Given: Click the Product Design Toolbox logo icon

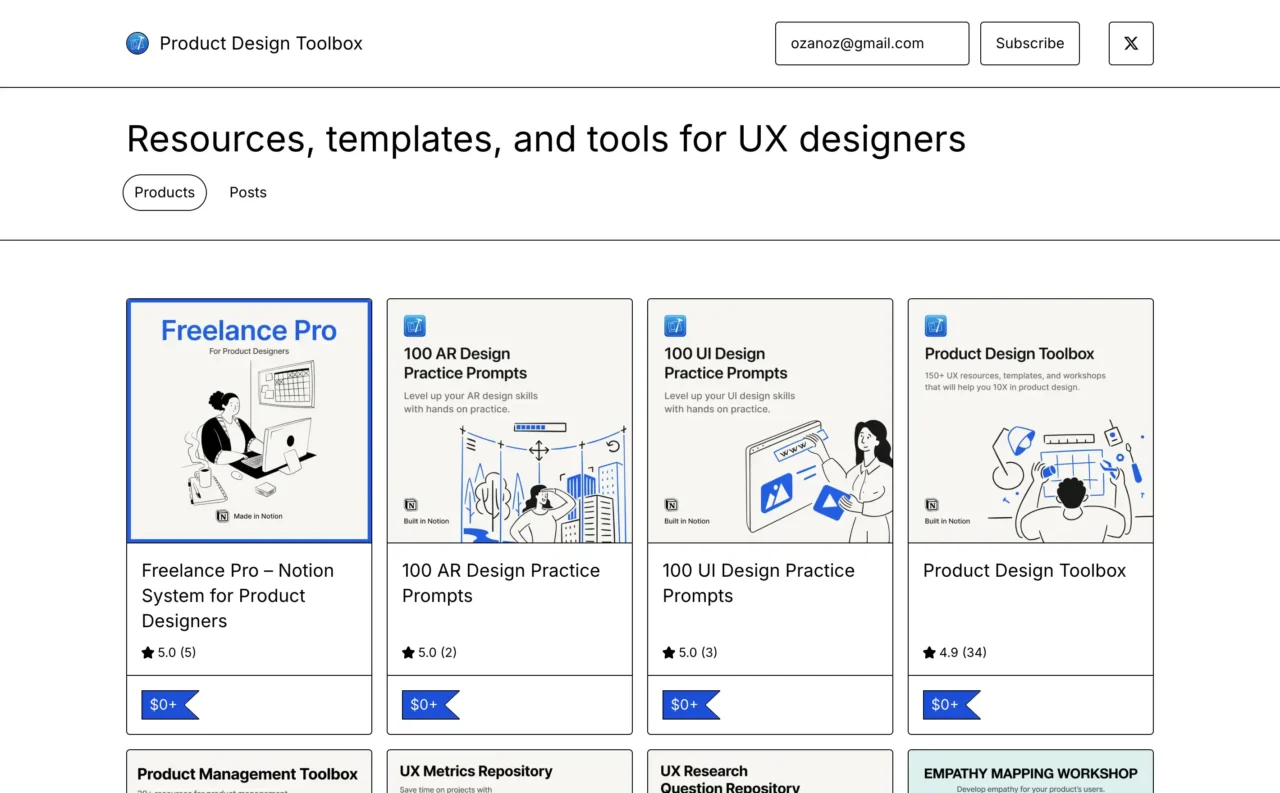Looking at the screenshot, I should (137, 43).
